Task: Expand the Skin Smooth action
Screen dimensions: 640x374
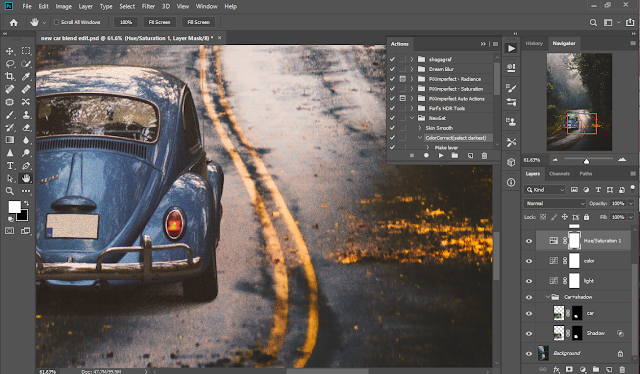Action: 420,128
